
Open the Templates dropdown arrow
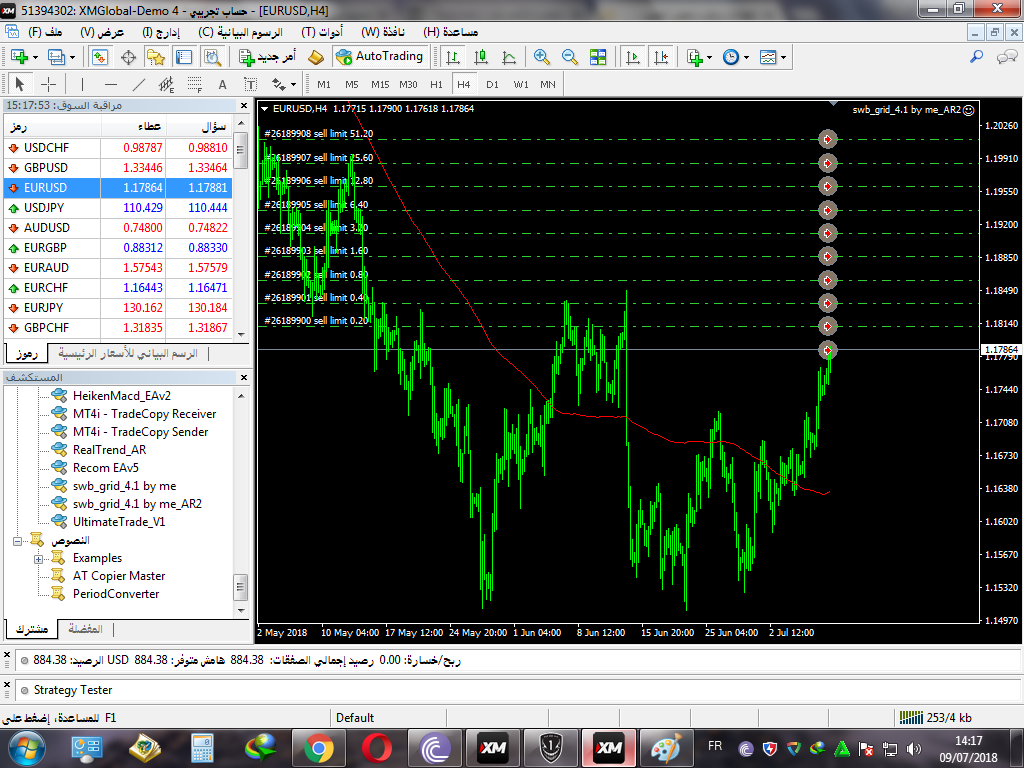[x=783, y=58]
